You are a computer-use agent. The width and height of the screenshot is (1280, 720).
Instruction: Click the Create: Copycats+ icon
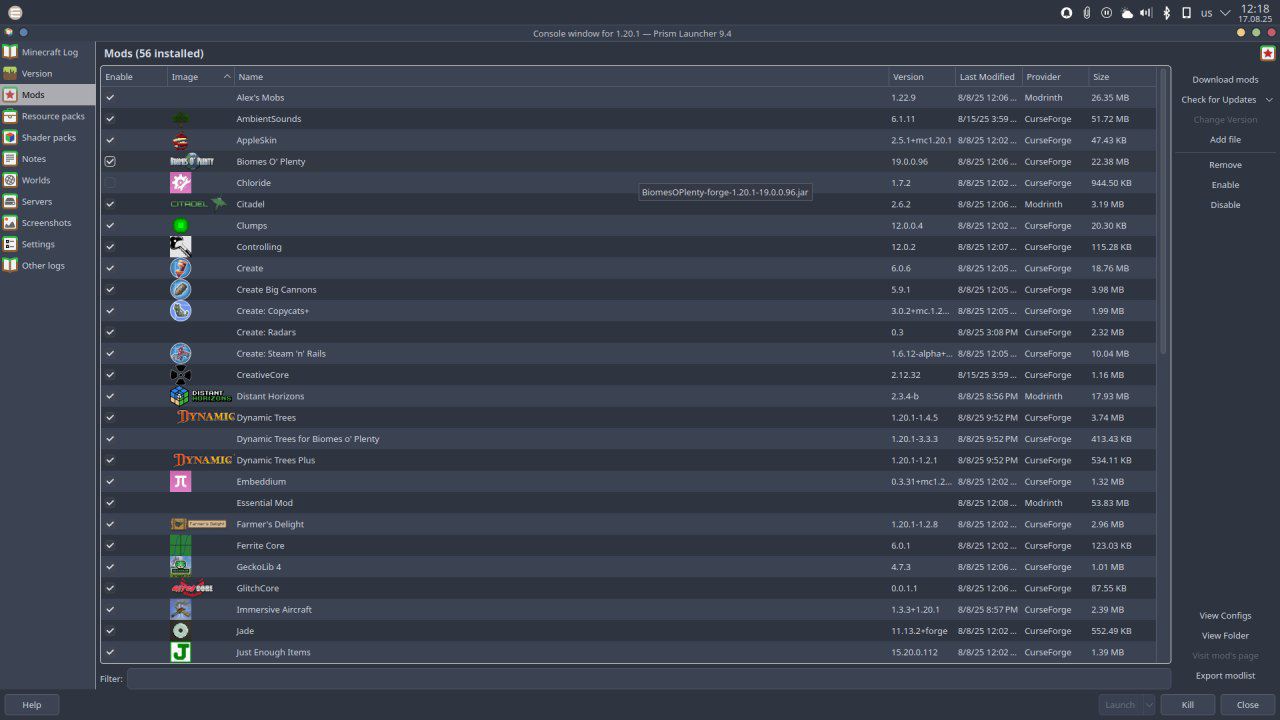click(180, 311)
